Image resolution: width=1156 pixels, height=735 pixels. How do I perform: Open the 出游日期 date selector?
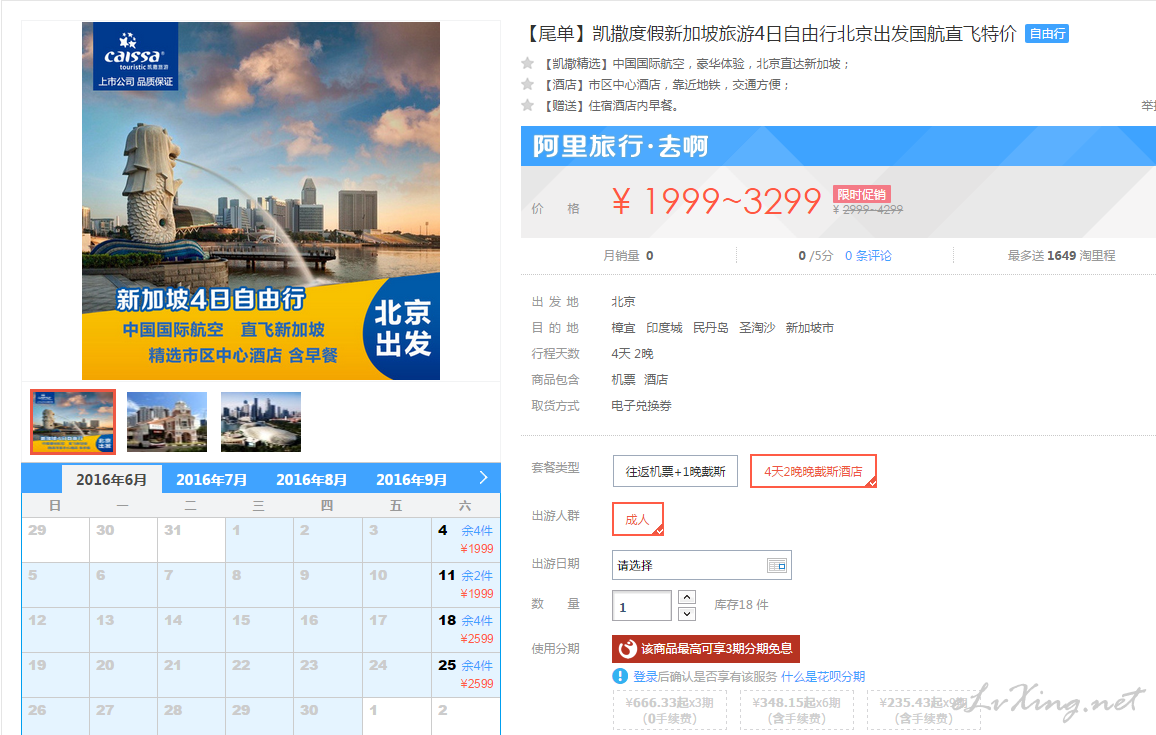[x=702, y=565]
